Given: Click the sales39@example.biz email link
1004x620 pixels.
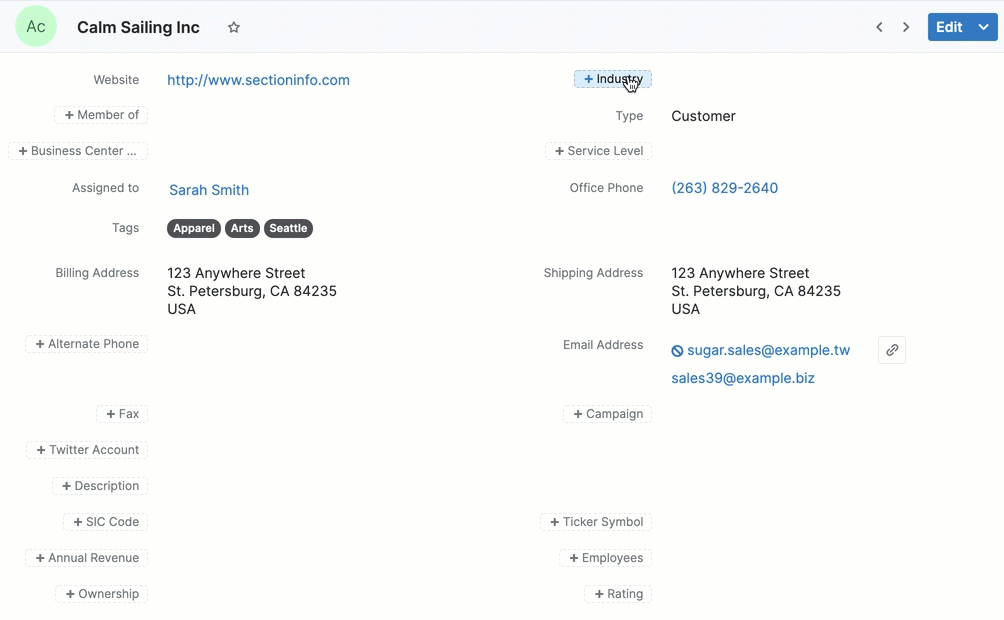Looking at the screenshot, I should pos(743,378).
